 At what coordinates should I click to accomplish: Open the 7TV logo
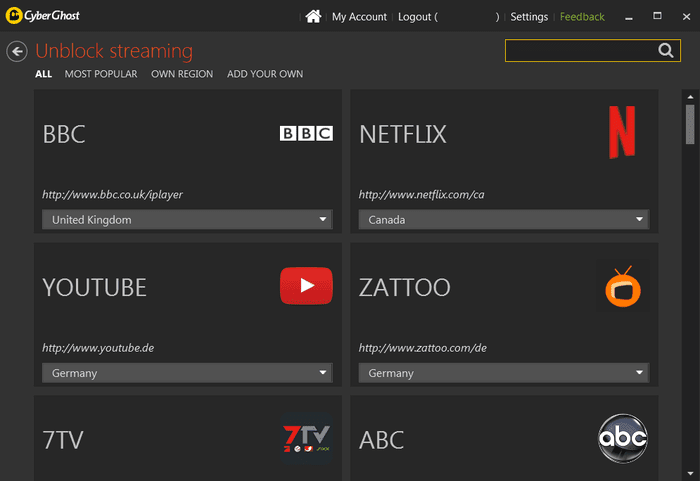pyautogui.click(x=306, y=438)
